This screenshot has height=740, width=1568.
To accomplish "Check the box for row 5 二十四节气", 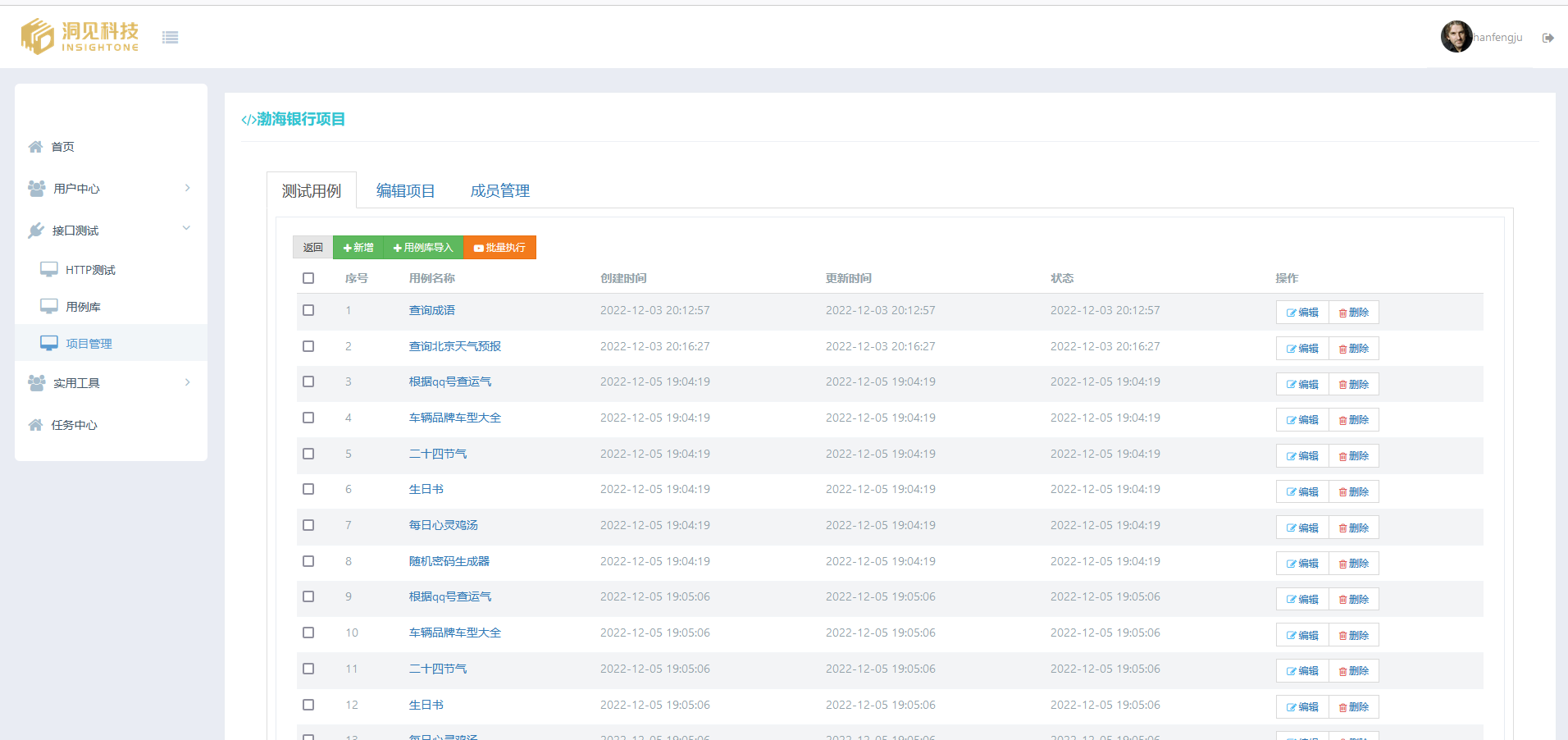I will [308, 454].
